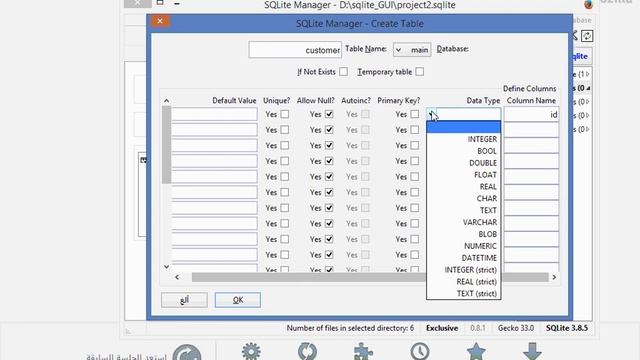Viewport: 640px width, 360px height.
Task: Click the 0.8.1 version status entry
Action: point(478,328)
